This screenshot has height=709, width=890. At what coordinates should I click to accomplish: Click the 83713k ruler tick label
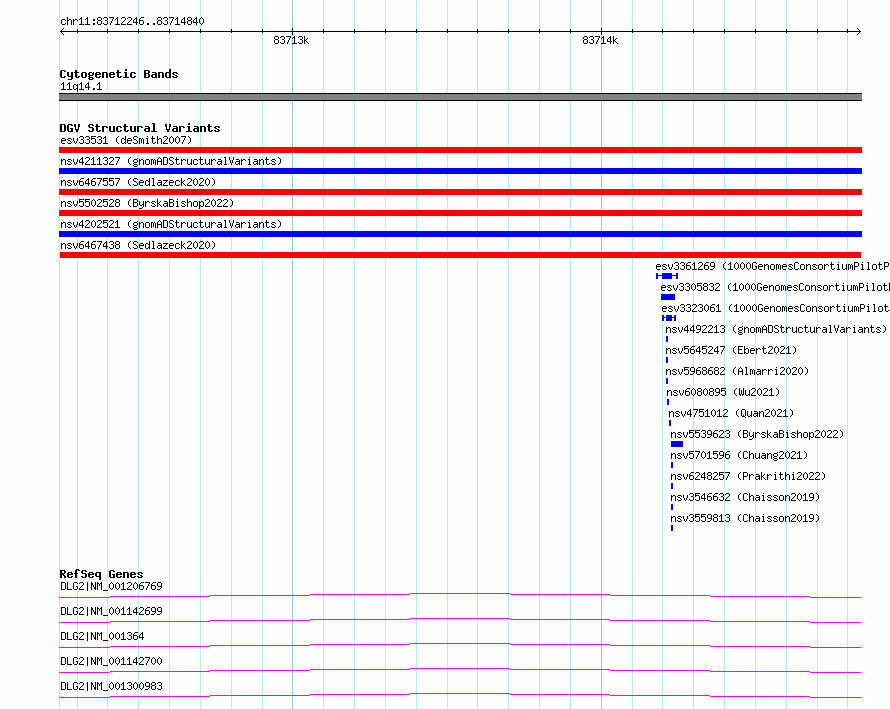click(x=291, y=40)
